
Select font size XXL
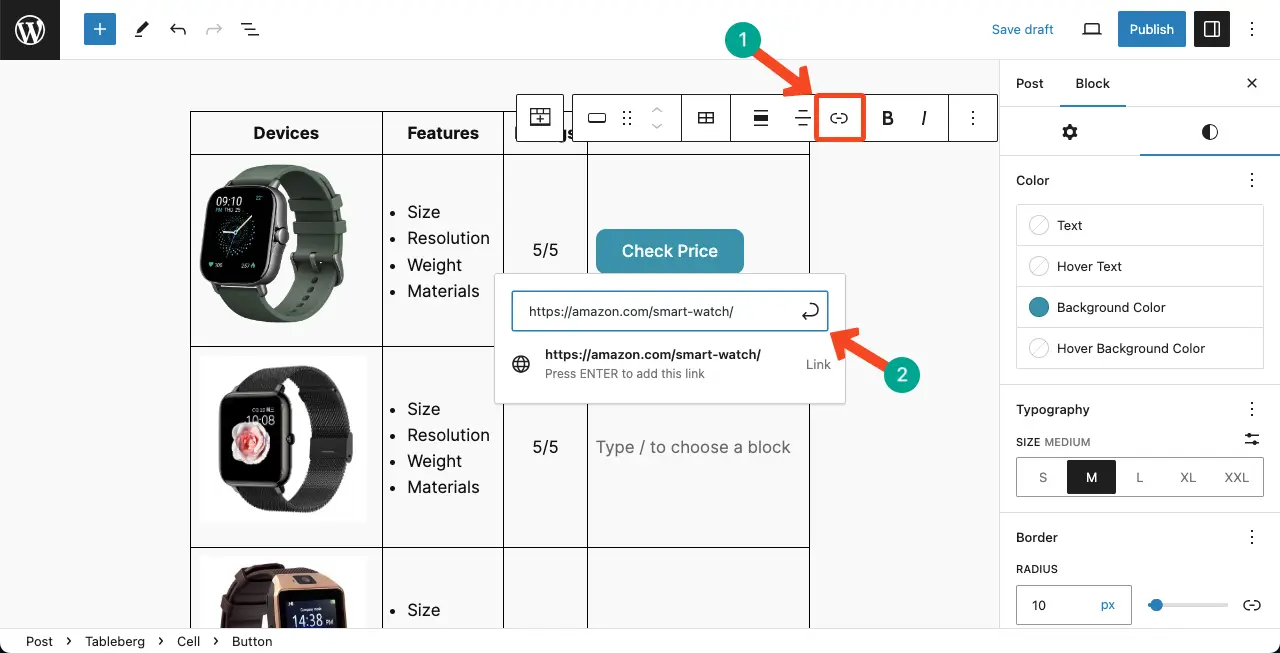(1237, 477)
